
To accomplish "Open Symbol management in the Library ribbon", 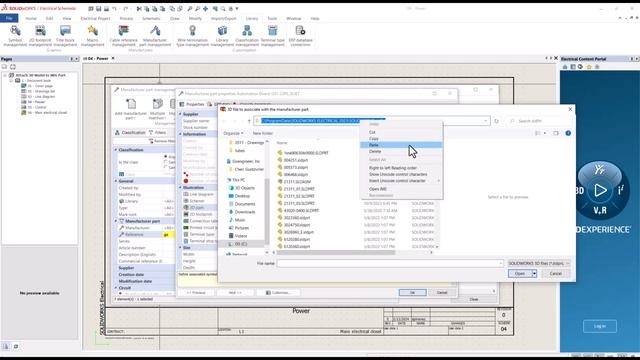I will pos(15,36).
